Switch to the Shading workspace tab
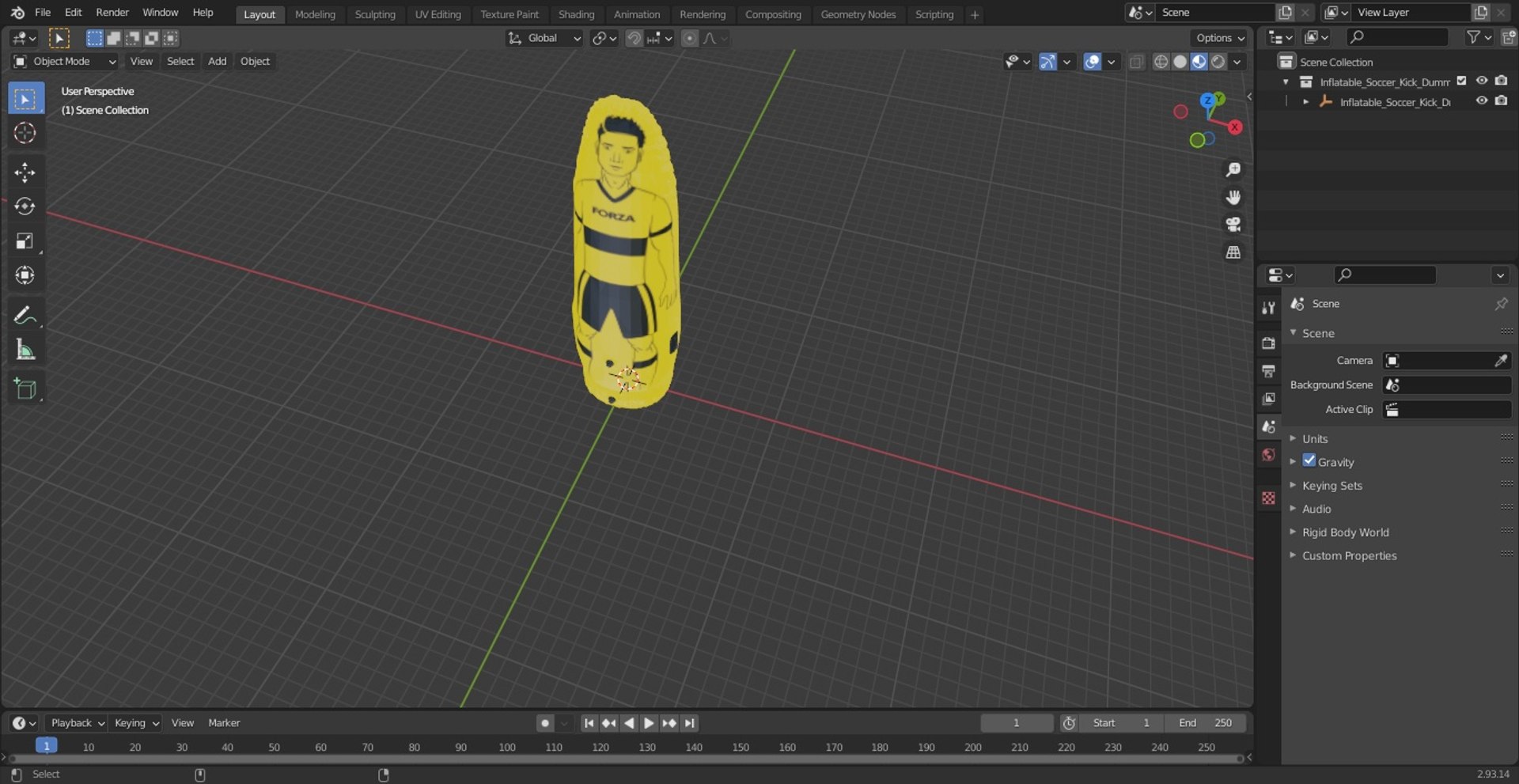Screen dimensions: 1519x784 click(576, 14)
